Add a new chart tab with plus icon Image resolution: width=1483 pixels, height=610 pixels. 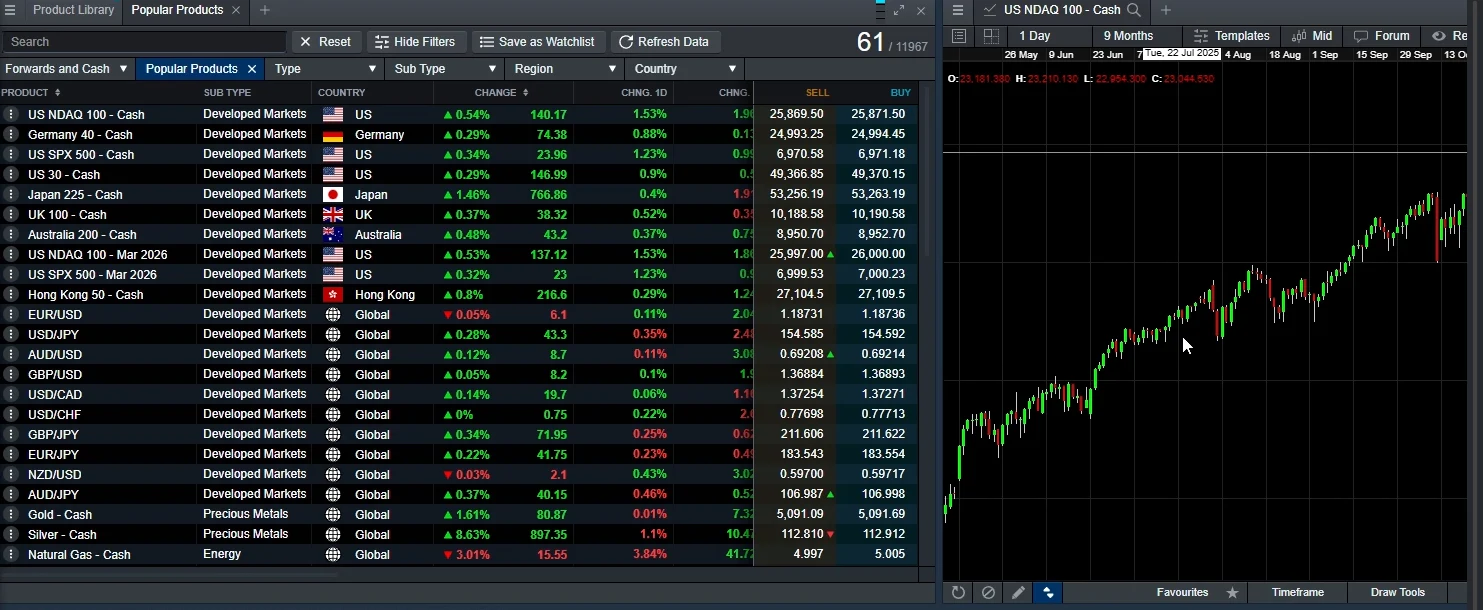(x=1165, y=10)
